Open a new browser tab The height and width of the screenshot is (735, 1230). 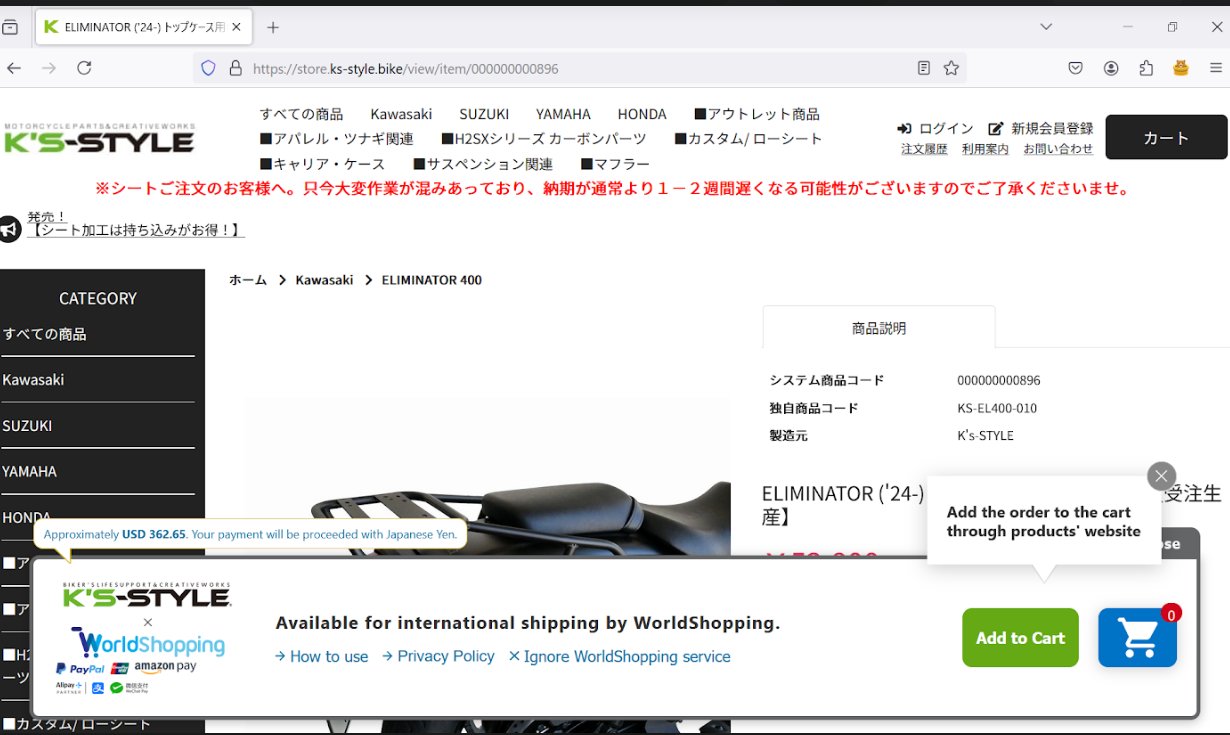click(273, 27)
